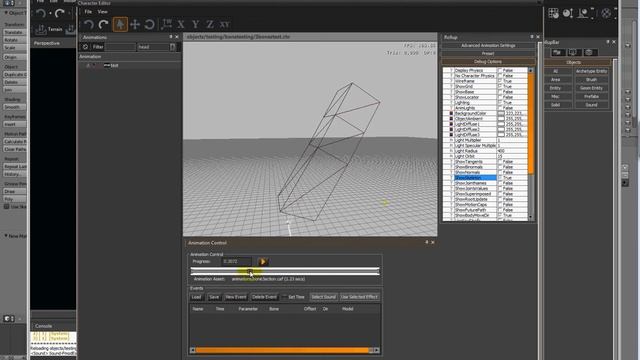Toggle WireFrame checkbox
Screen dimensions: 640x360
[x=500, y=81]
